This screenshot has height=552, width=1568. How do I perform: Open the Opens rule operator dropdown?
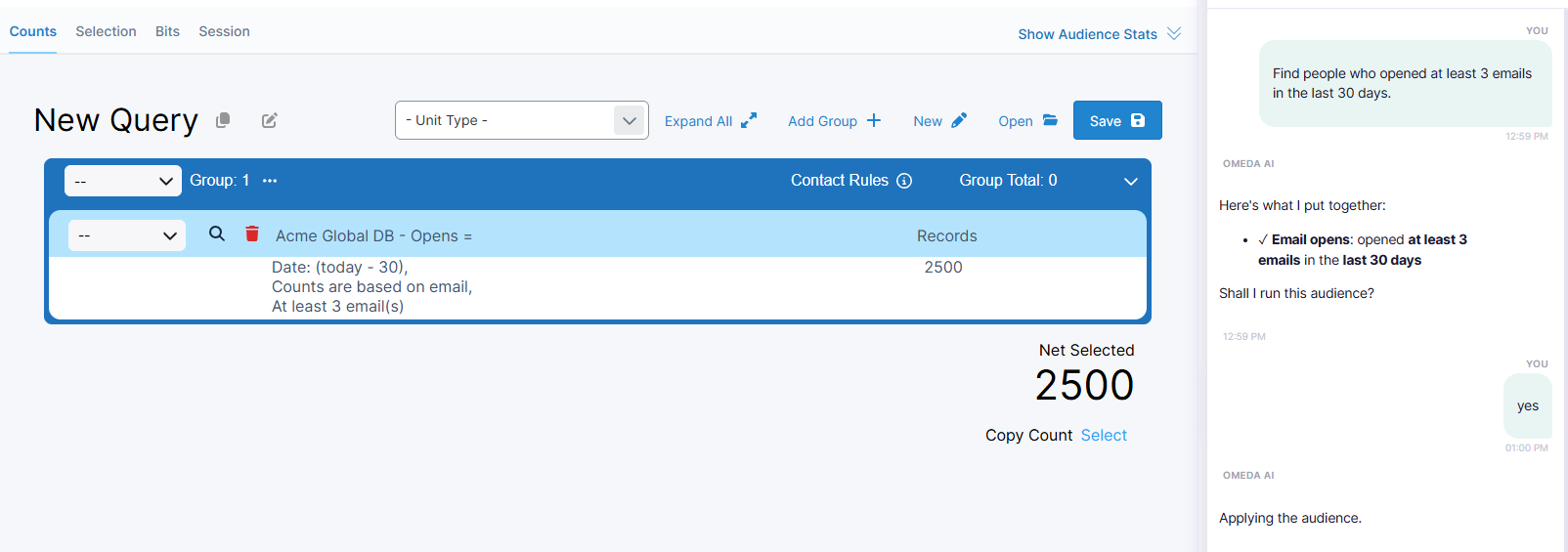127,235
